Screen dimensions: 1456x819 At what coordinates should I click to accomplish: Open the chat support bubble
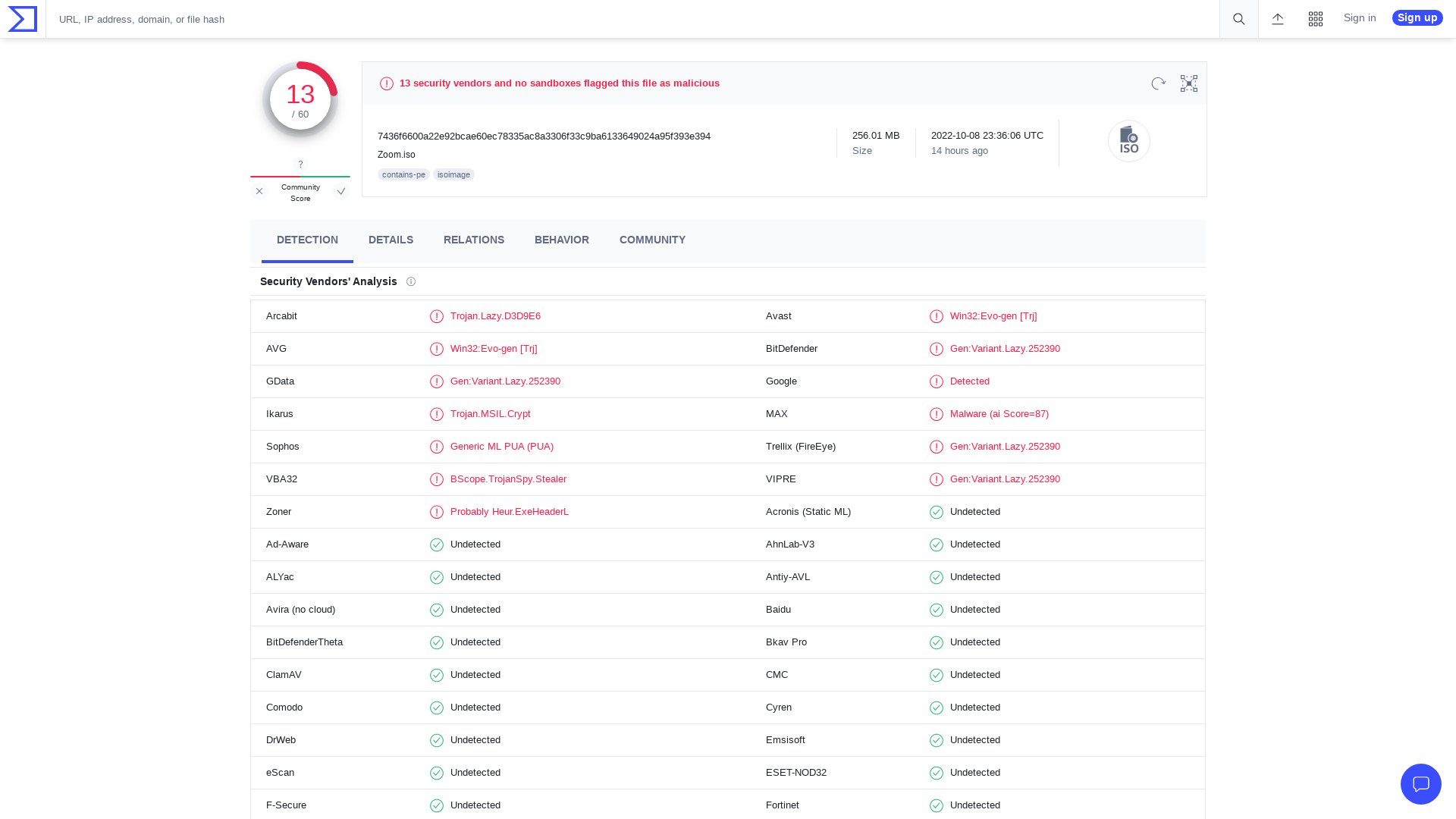pyautogui.click(x=1421, y=784)
